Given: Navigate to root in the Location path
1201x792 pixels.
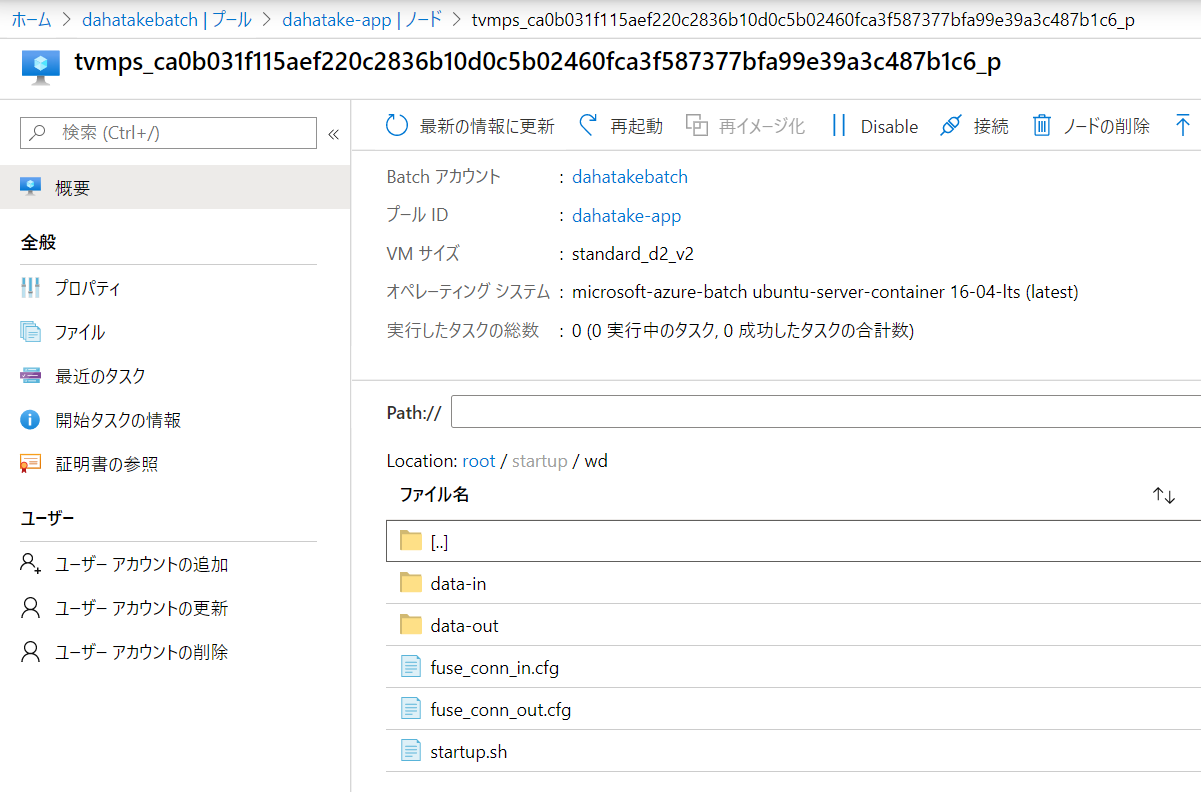Looking at the screenshot, I should click(x=479, y=461).
